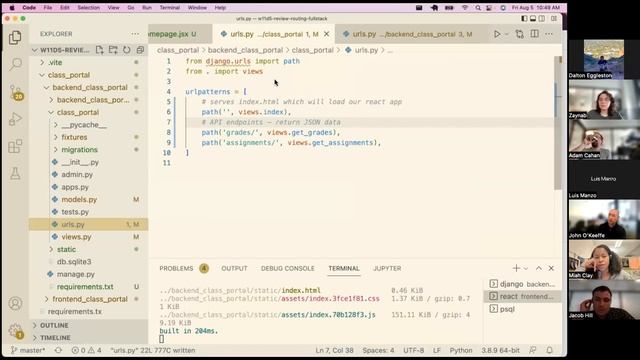Open the Search view in activity bar
This screenshot has width=640, height=360.
point(15,64)
